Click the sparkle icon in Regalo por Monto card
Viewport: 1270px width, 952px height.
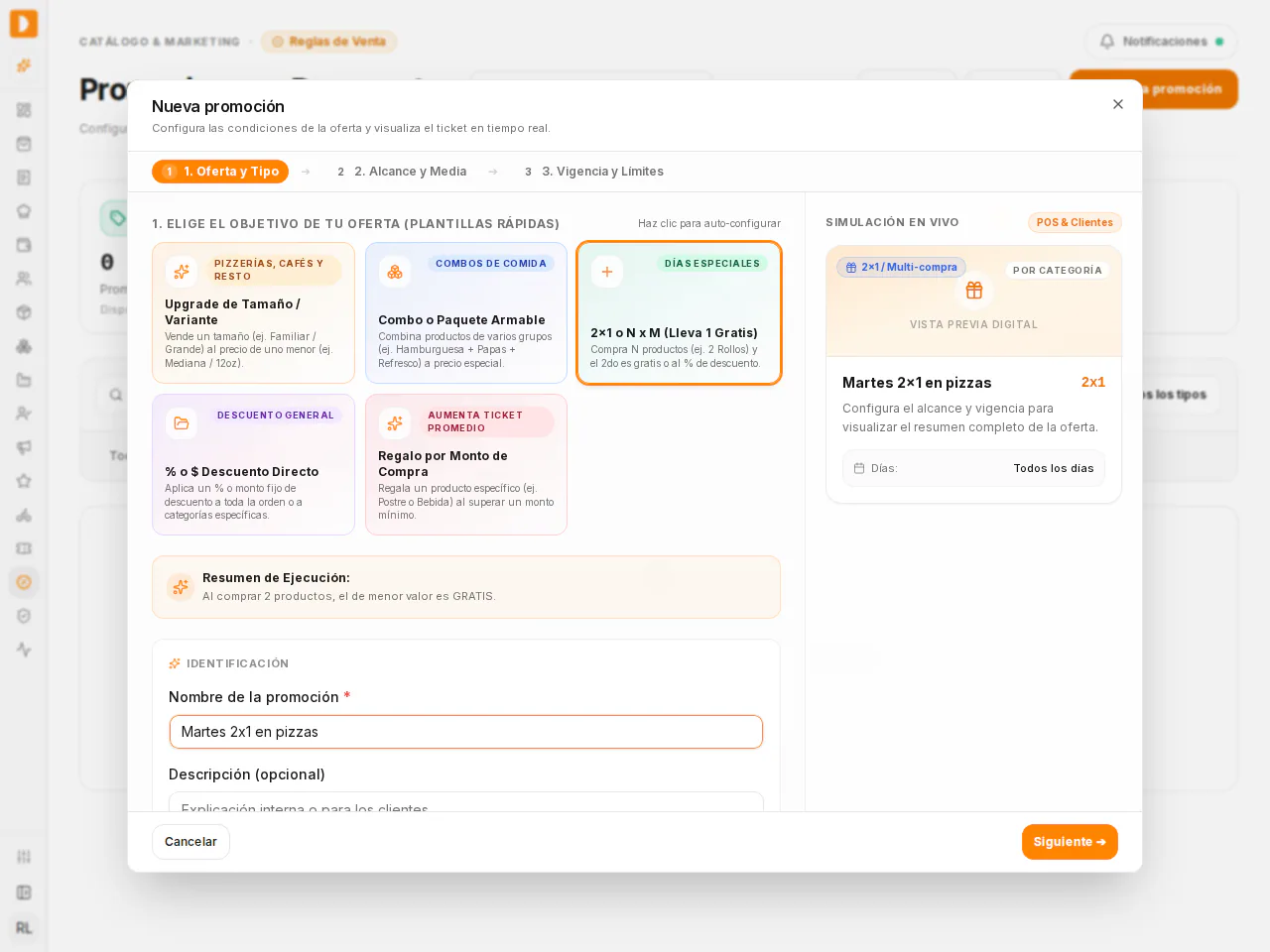tap(395, 423)
